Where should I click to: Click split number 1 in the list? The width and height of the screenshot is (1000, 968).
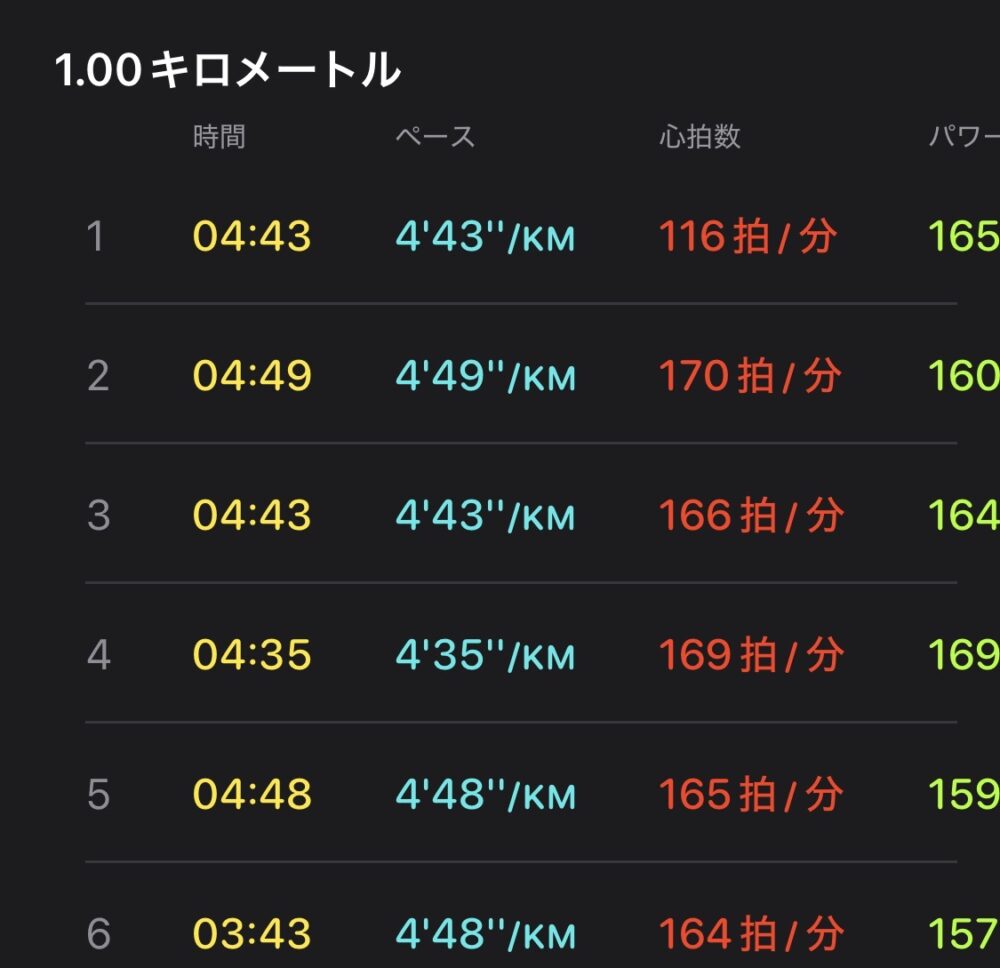pyautogui.click(x=96, y=237)
